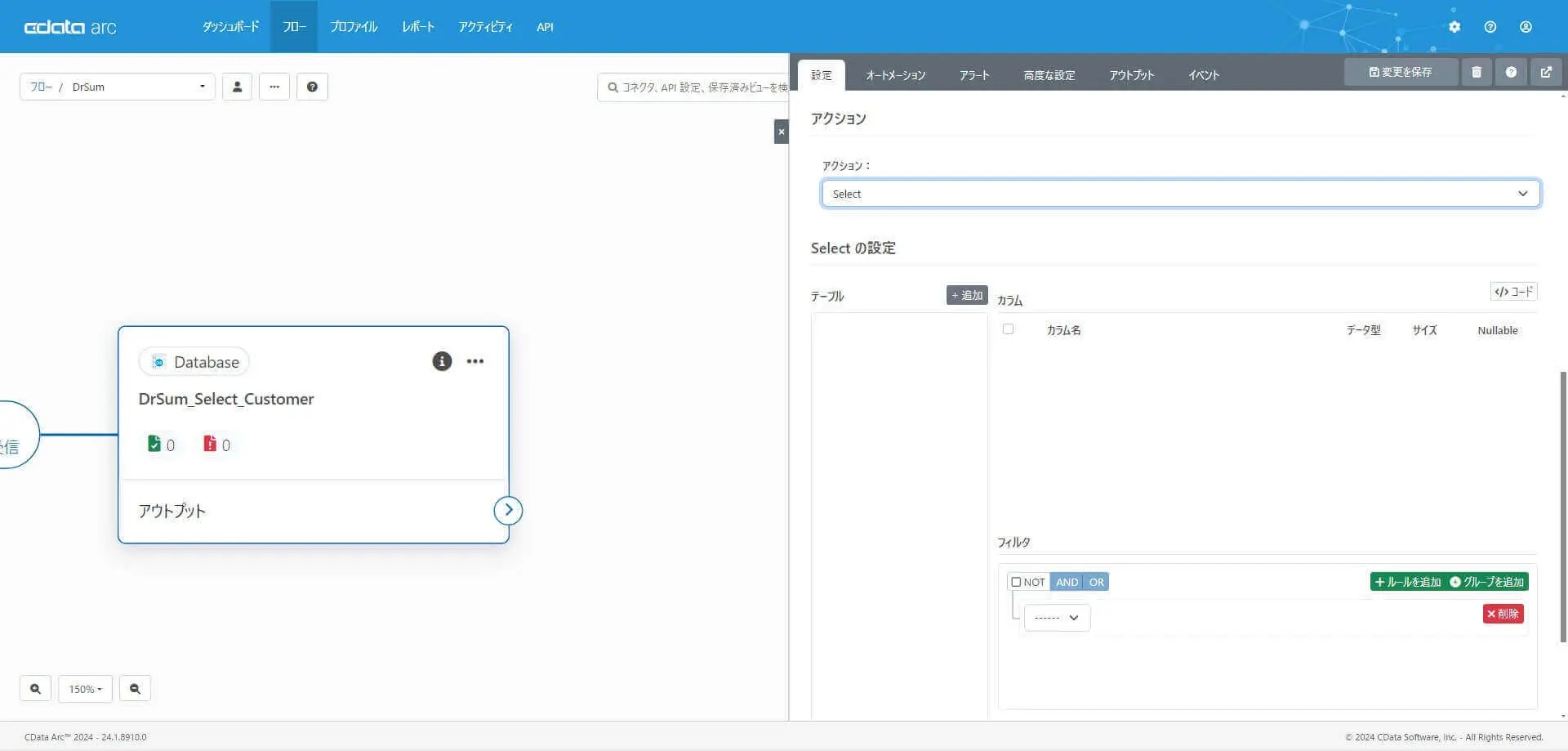Click the グループを追加 button
1568x751 pixels.
tap(1487, 582)
